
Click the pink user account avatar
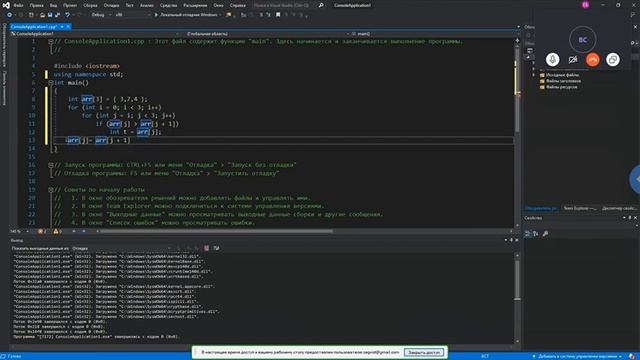[x=585, y=5]
